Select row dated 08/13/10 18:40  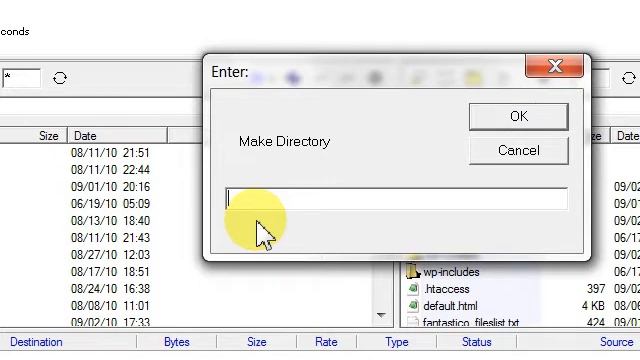pyautogui.click(x=110, y=221)
